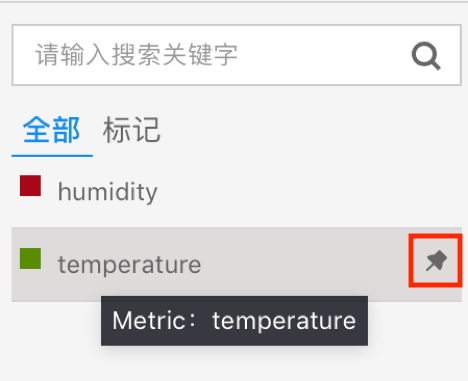
Task: Show all metrics via 全部
Action: pyautogui.click(x=52, y=130)
